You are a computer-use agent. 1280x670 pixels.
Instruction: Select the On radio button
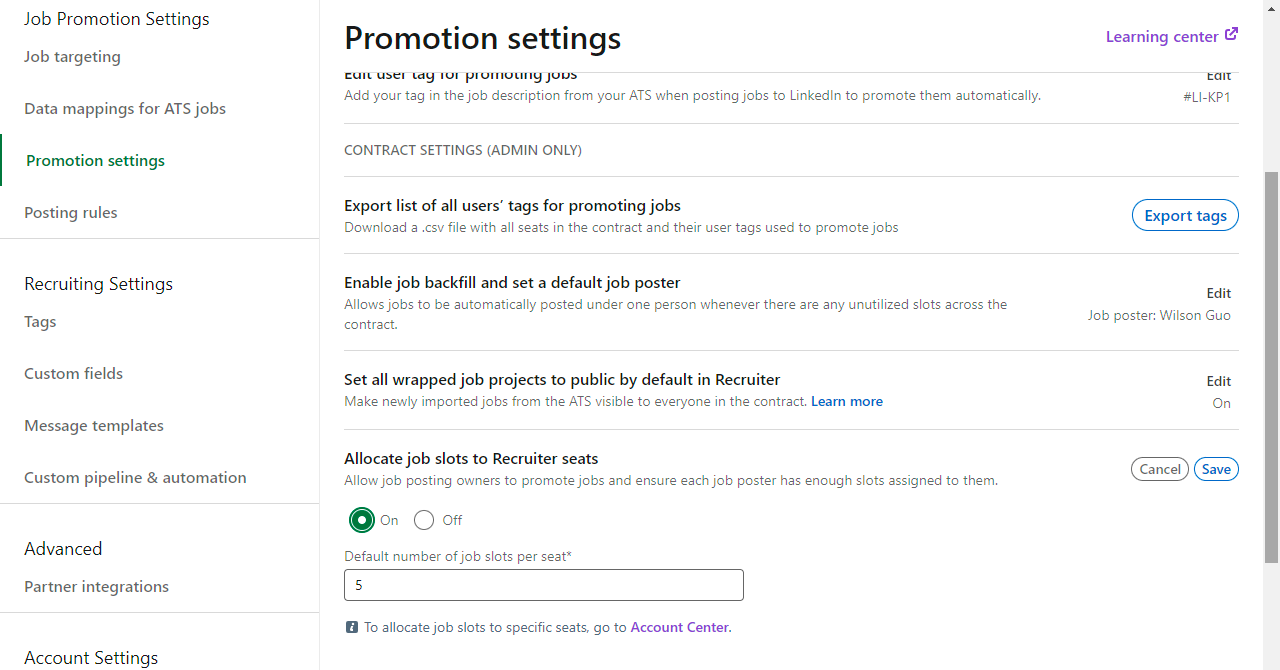pos(361,520)
